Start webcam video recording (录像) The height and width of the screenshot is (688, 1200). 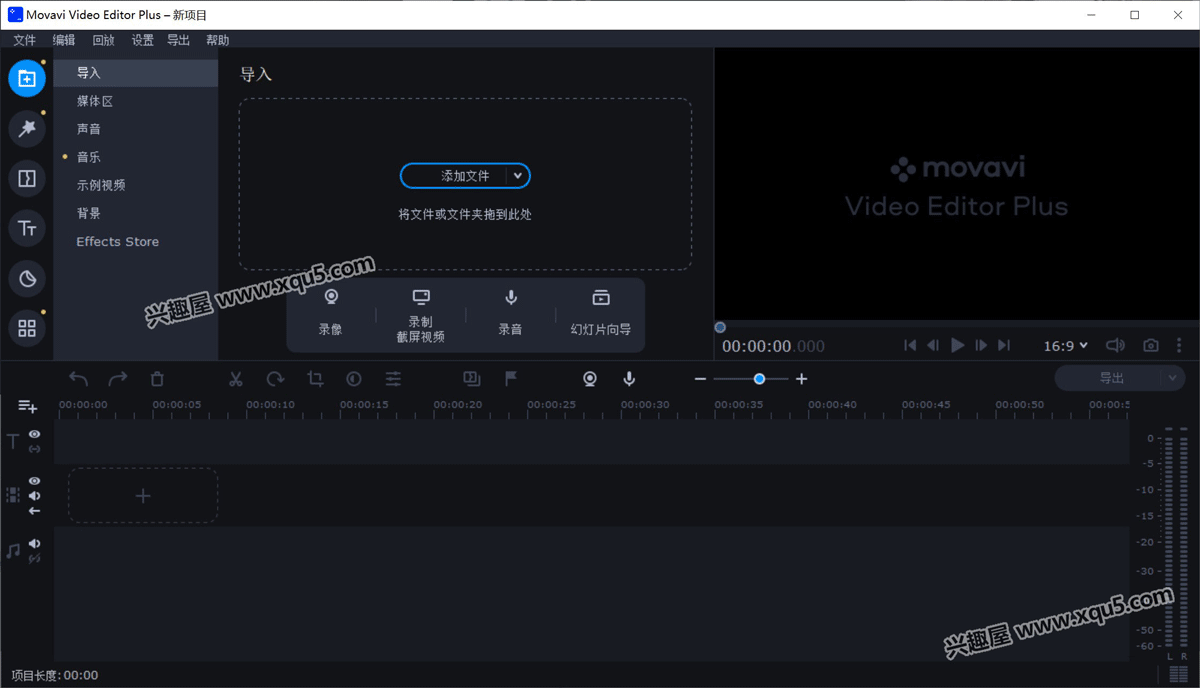pos(331,313)
